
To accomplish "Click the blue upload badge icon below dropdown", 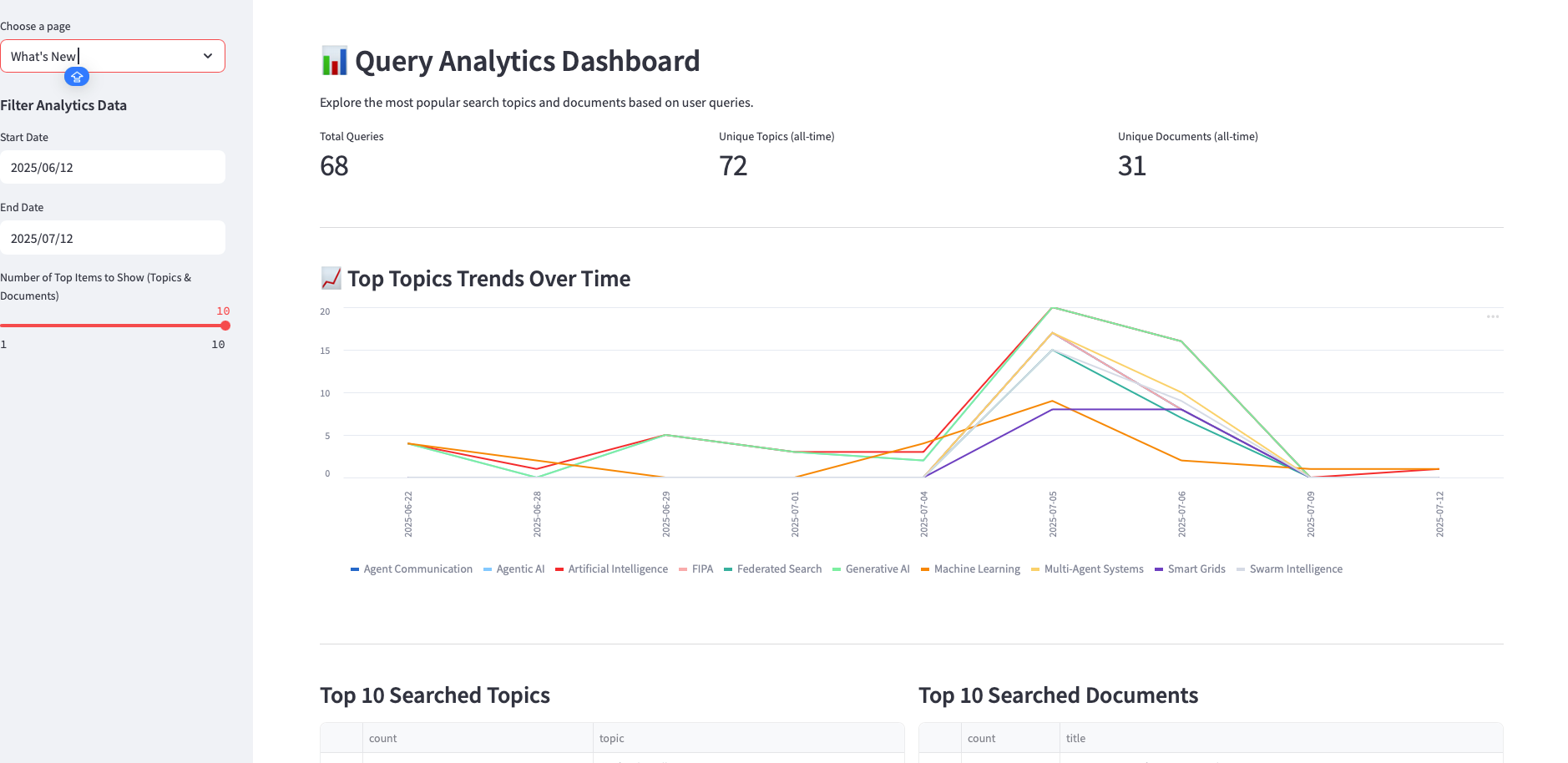I will pyautogui.click(x=77, y=77).
